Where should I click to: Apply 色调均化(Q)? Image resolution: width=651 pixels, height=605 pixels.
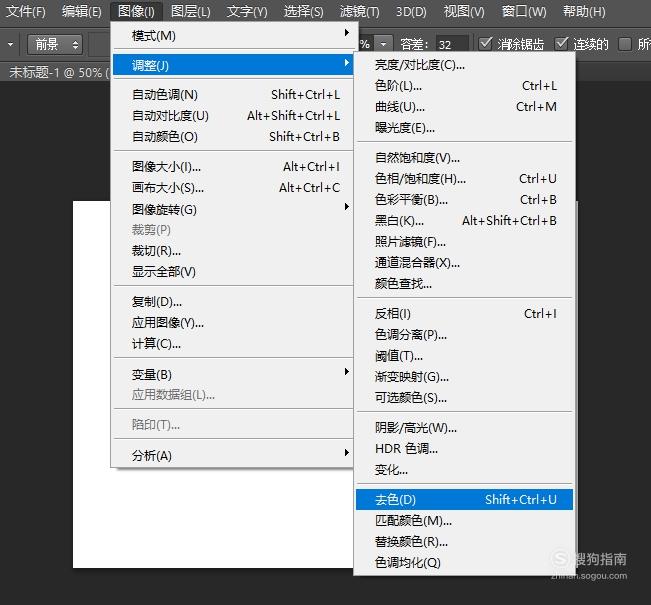click(x=464, y=563)
